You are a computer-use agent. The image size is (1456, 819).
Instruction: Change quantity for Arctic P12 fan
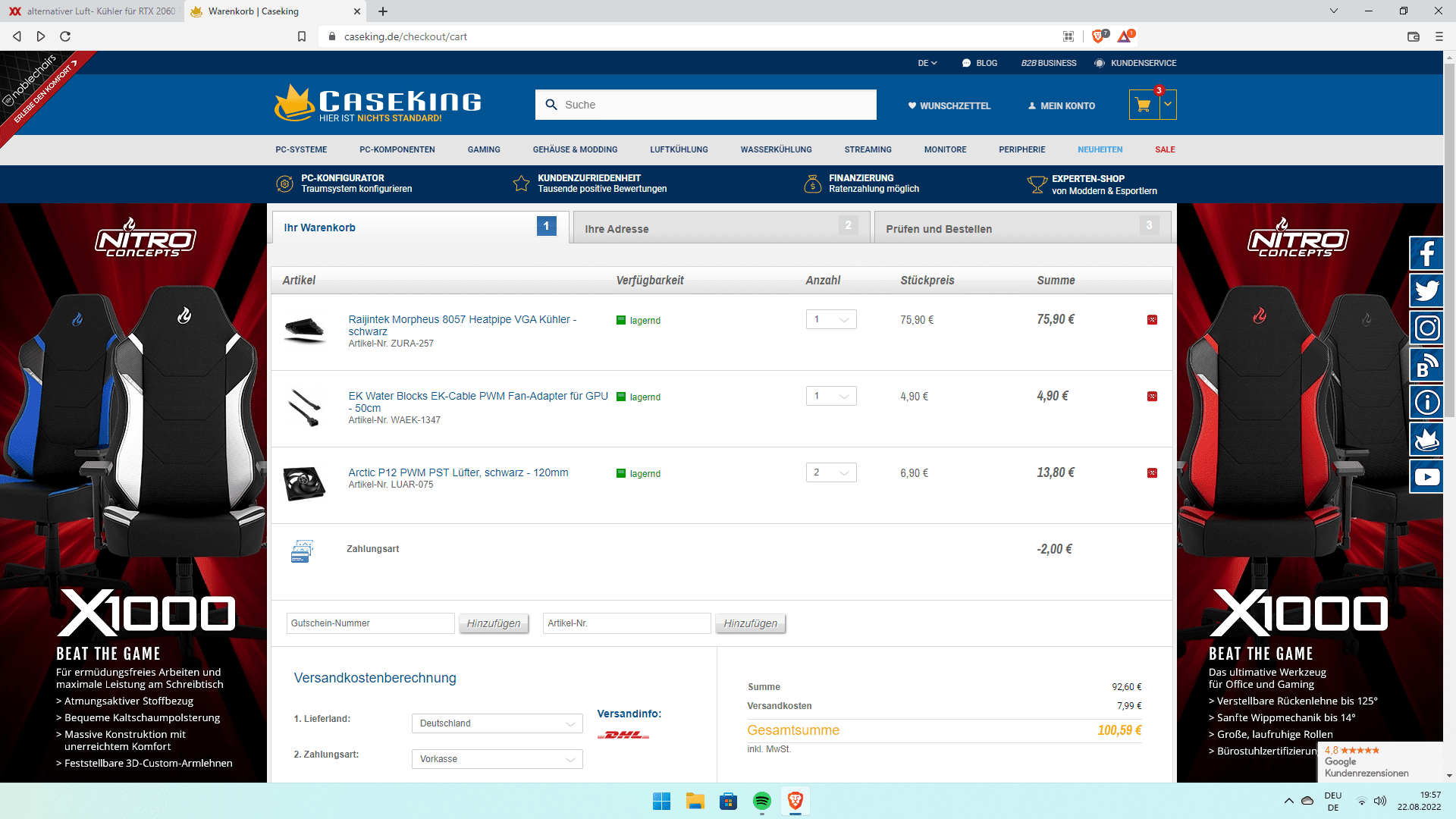pyautogui.click(x=831, y=472)
